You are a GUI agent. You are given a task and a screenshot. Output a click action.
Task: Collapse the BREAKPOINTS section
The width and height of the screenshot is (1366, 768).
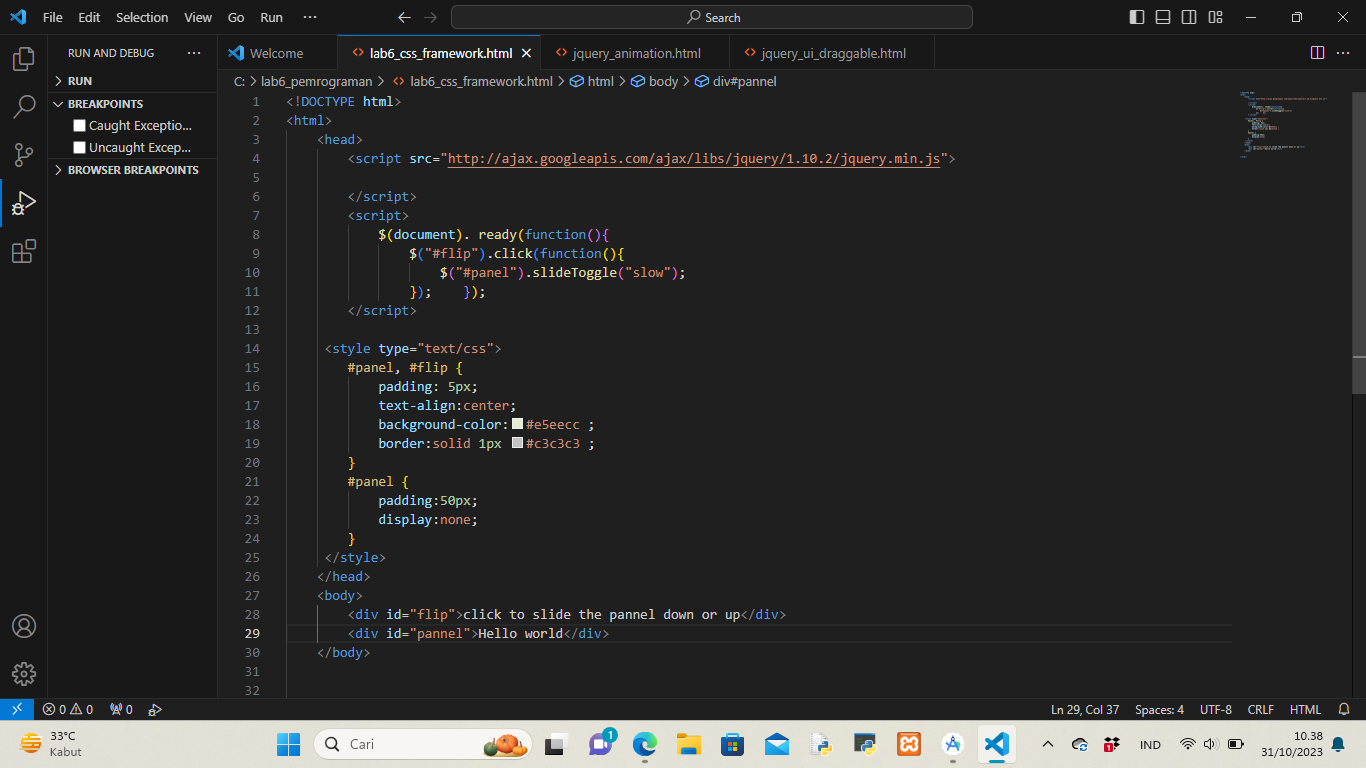(58, 103)
